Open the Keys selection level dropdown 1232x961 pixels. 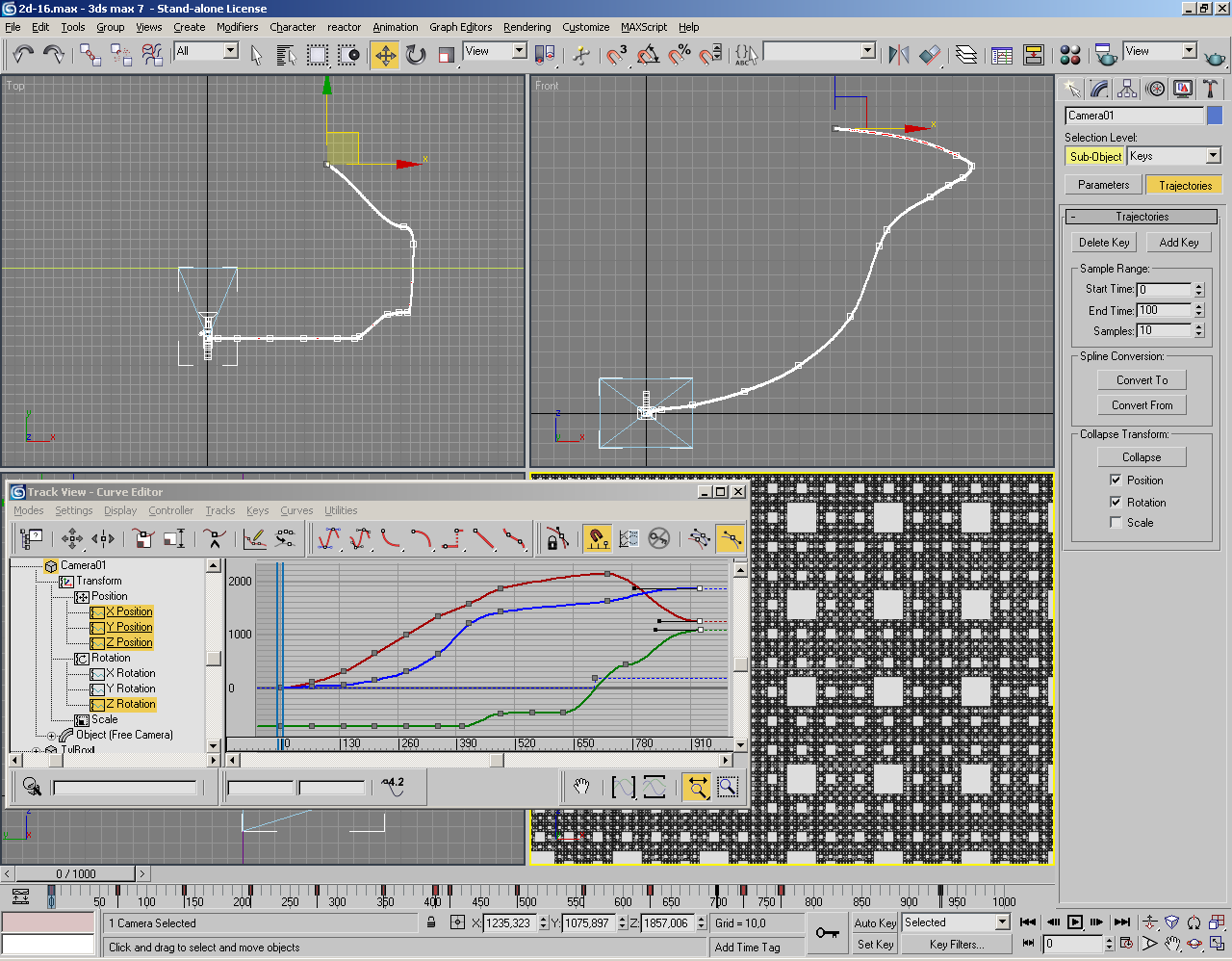click(1213, 156)
